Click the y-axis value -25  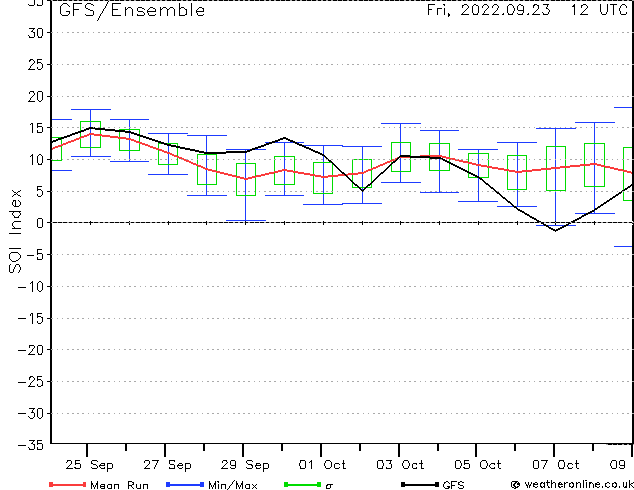pyautogui.click(x=31, y=382)
